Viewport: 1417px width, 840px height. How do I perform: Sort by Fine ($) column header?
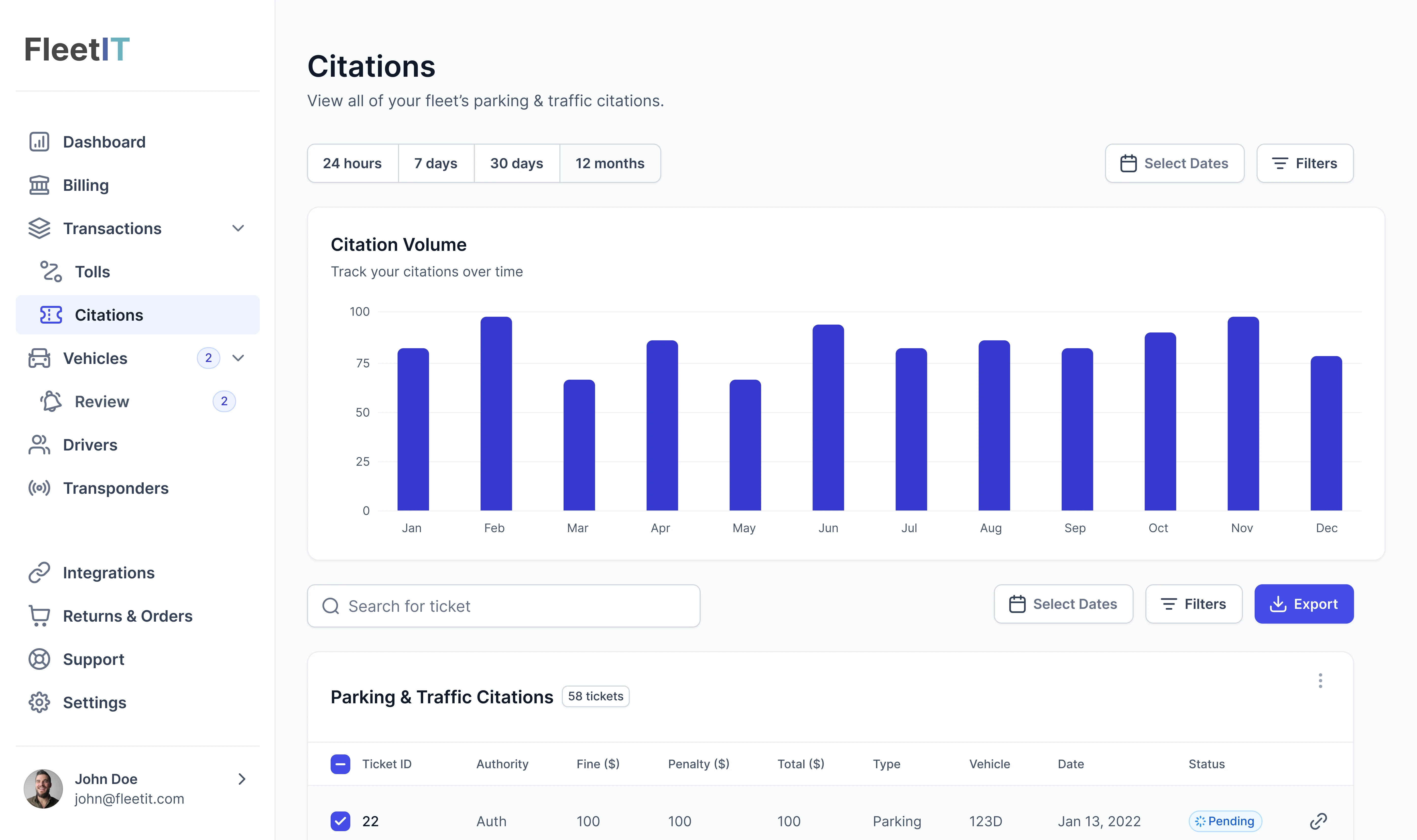click(598, 764)
